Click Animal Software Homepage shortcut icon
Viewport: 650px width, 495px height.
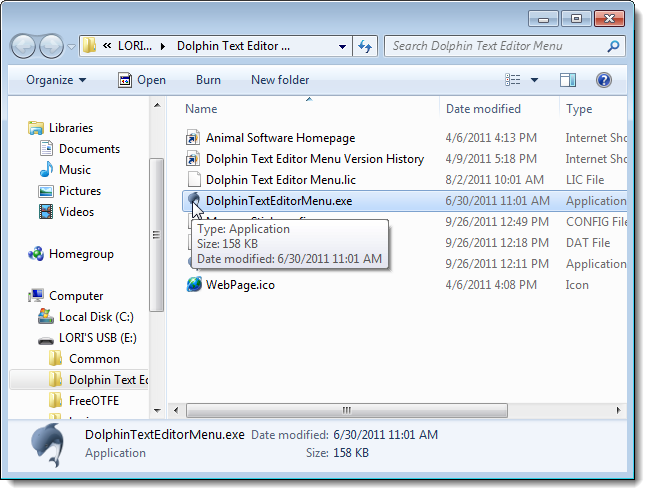(x=193, y=138)
